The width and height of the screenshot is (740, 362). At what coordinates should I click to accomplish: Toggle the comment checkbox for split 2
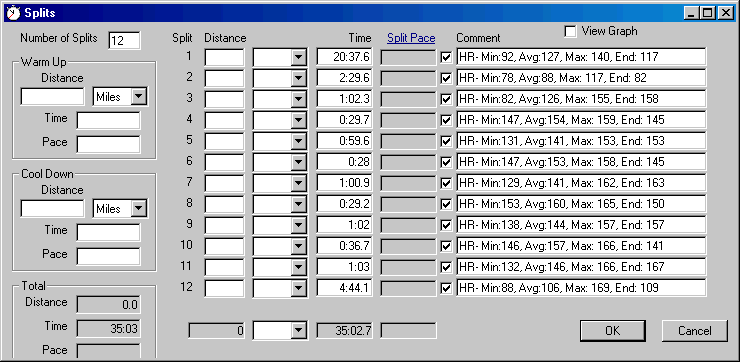tap(446, 78)
